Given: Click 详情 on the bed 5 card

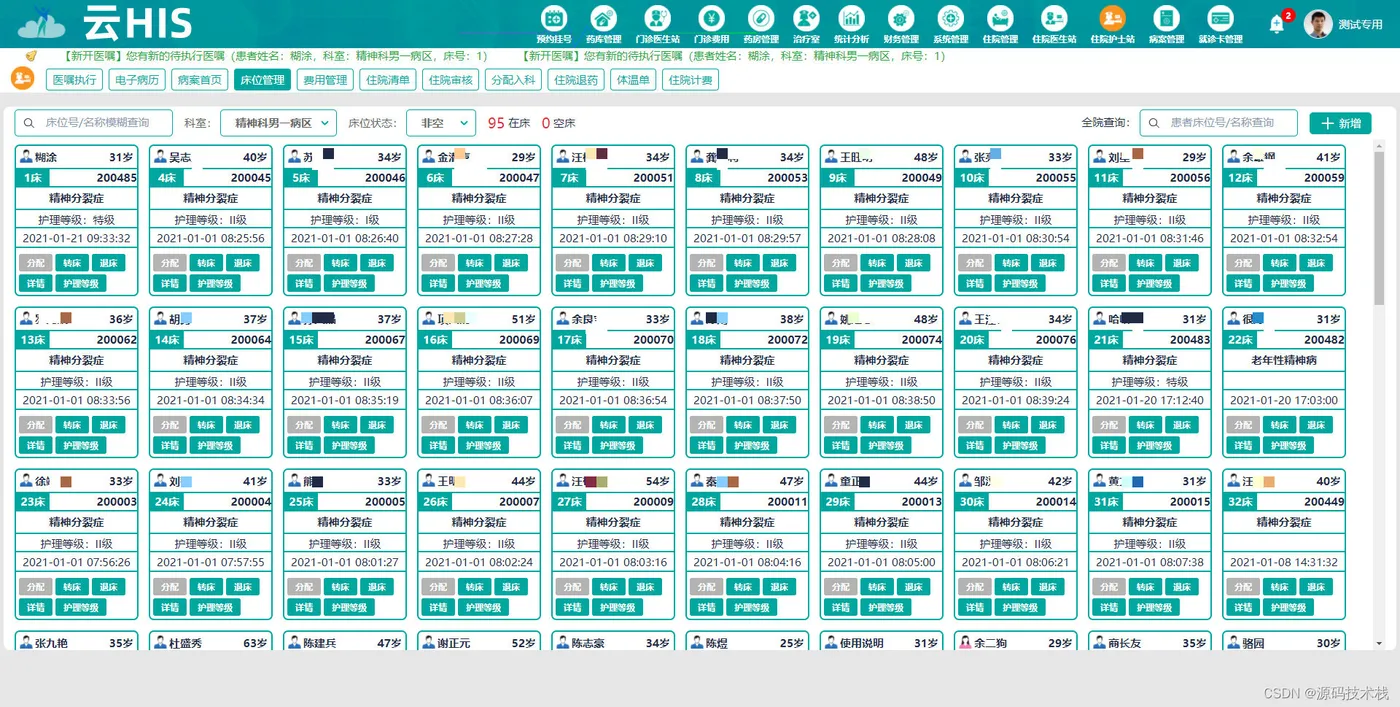Looking at the screenshot, I should 304,283.
